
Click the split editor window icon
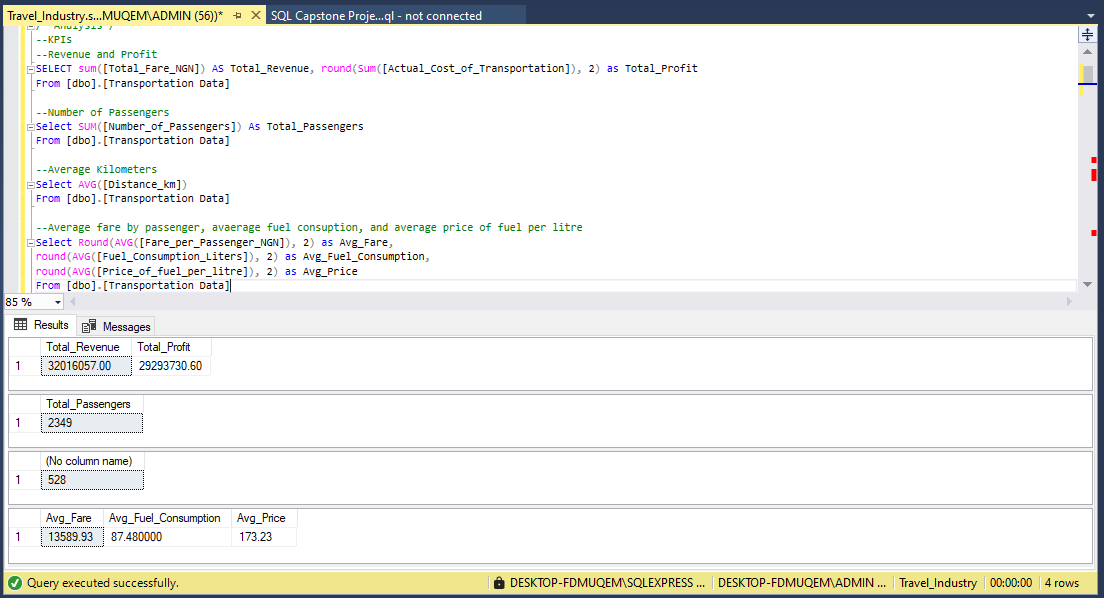[x=1086, y=33]
